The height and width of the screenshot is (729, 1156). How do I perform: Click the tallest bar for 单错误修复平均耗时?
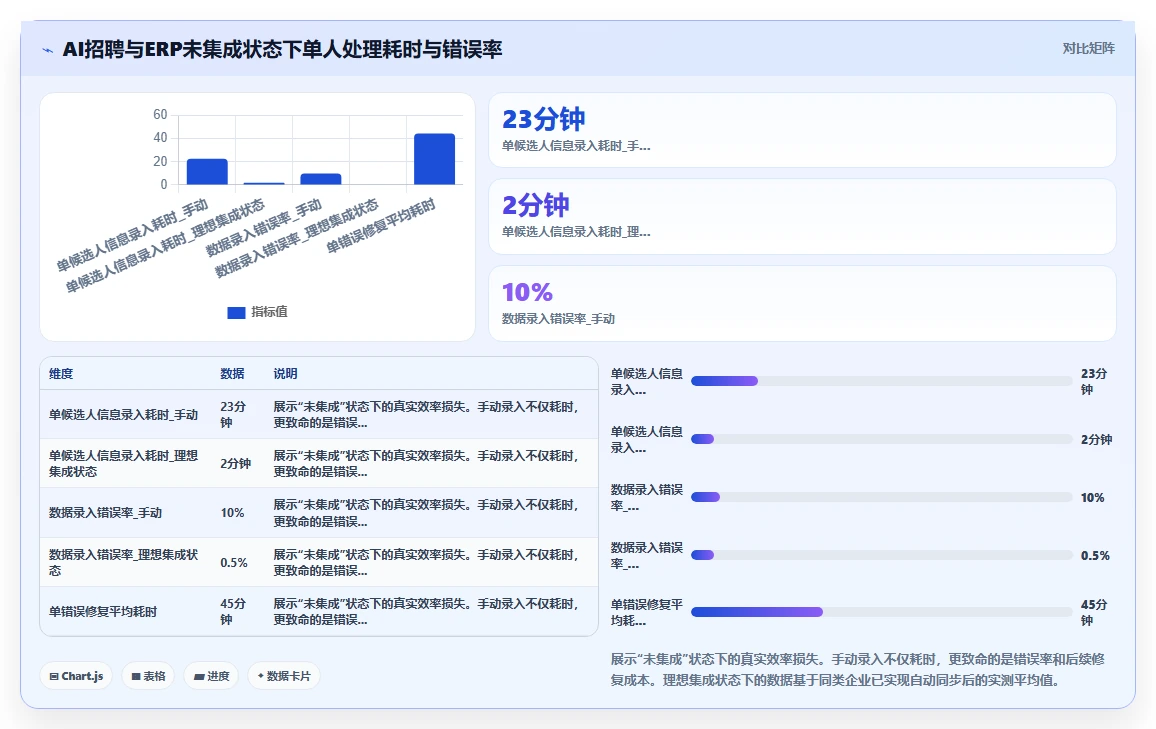point(434,158)
